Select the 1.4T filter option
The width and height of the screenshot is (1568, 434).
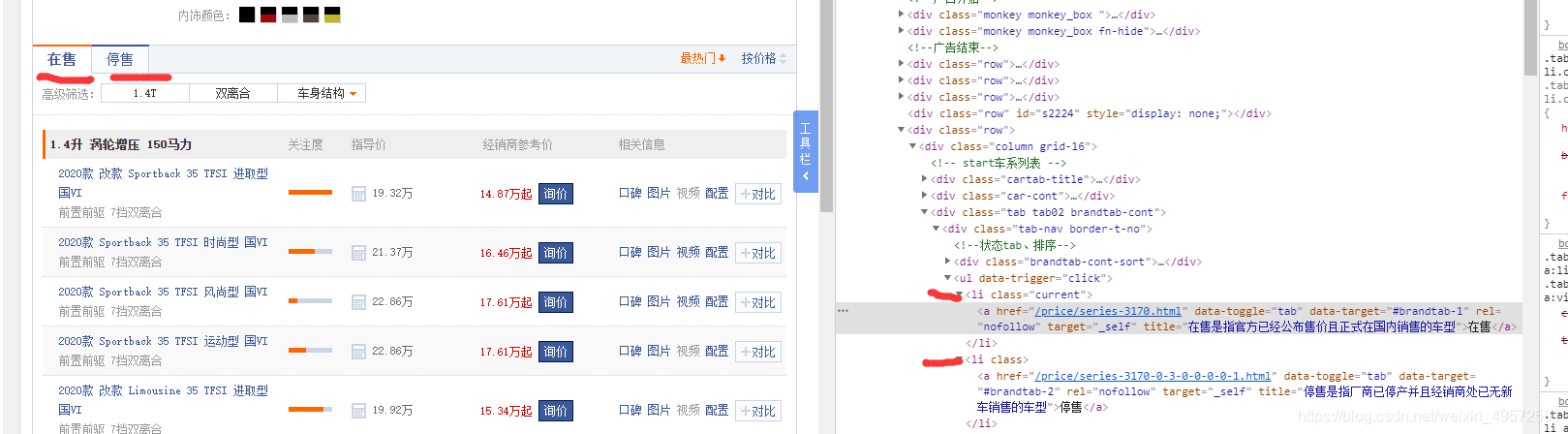[145, 94]
